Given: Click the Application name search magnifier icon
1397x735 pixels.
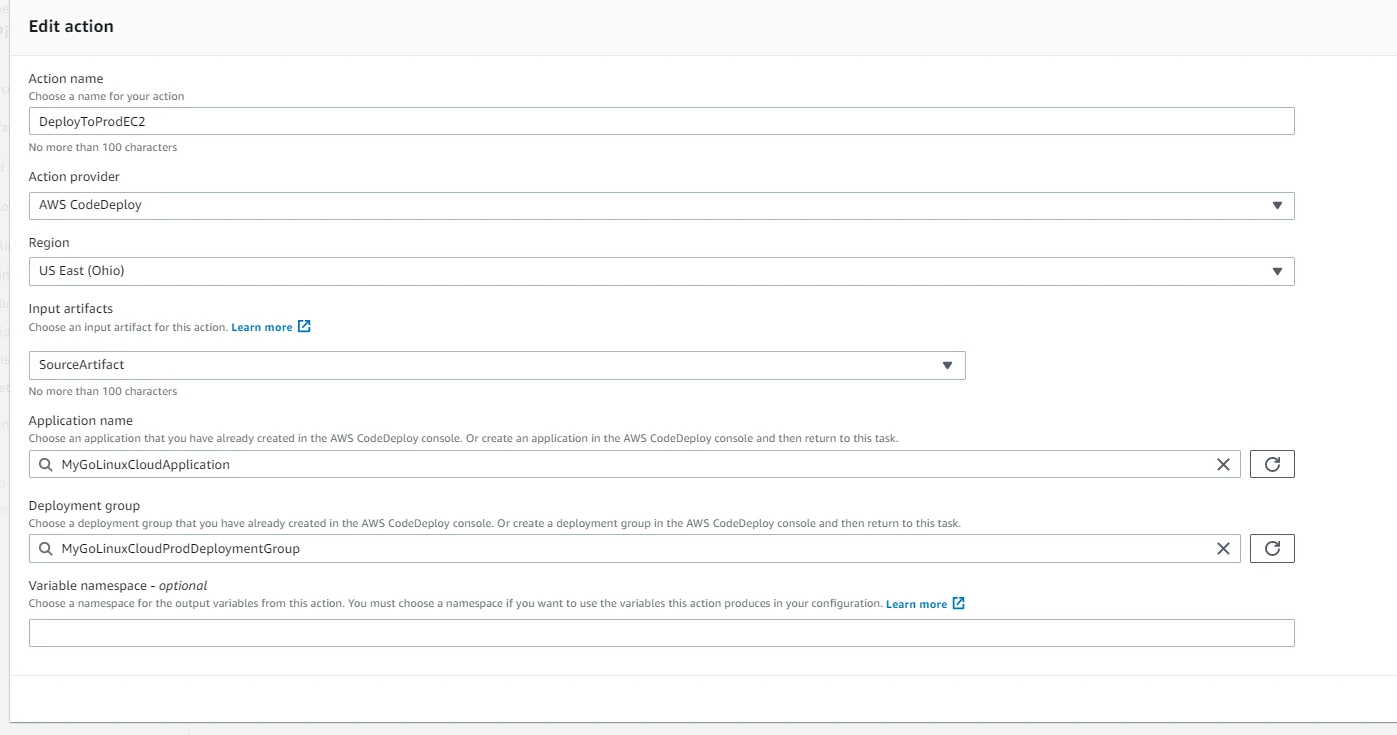Looking at the screenshot, I should (x=46, y=465).
